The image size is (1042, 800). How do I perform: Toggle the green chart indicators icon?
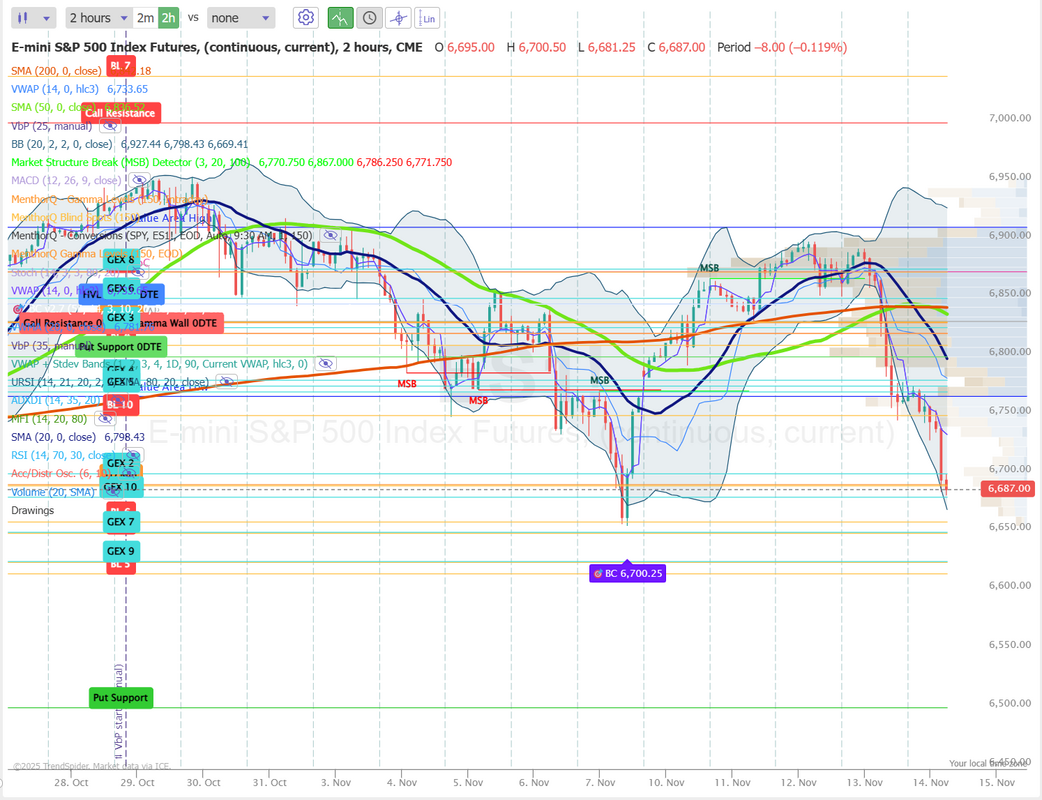tap(340, 18)
